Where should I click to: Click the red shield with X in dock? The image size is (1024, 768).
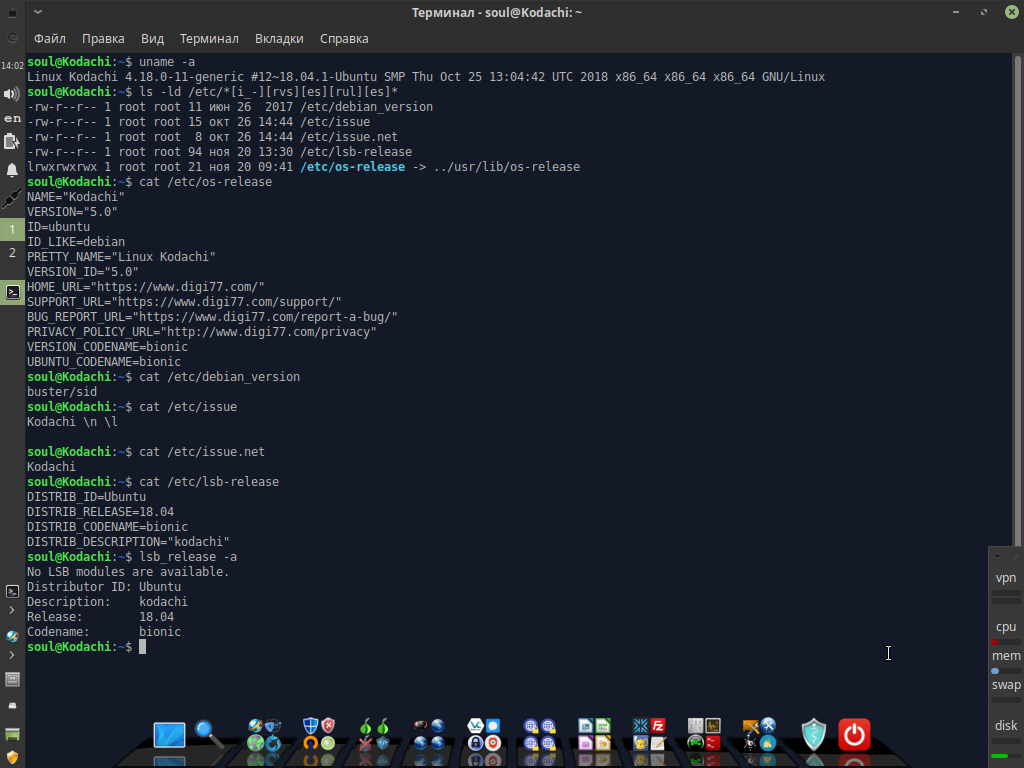(x=328, y=726)
